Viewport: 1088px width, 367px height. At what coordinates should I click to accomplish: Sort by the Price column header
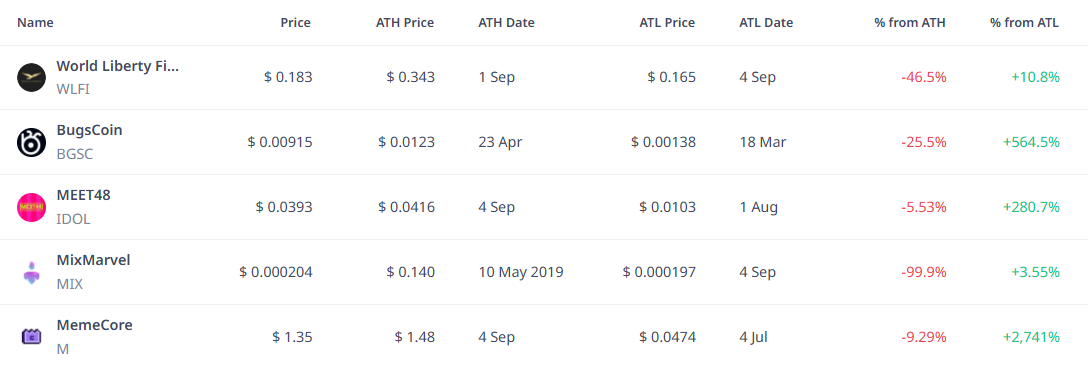(296, 23)
